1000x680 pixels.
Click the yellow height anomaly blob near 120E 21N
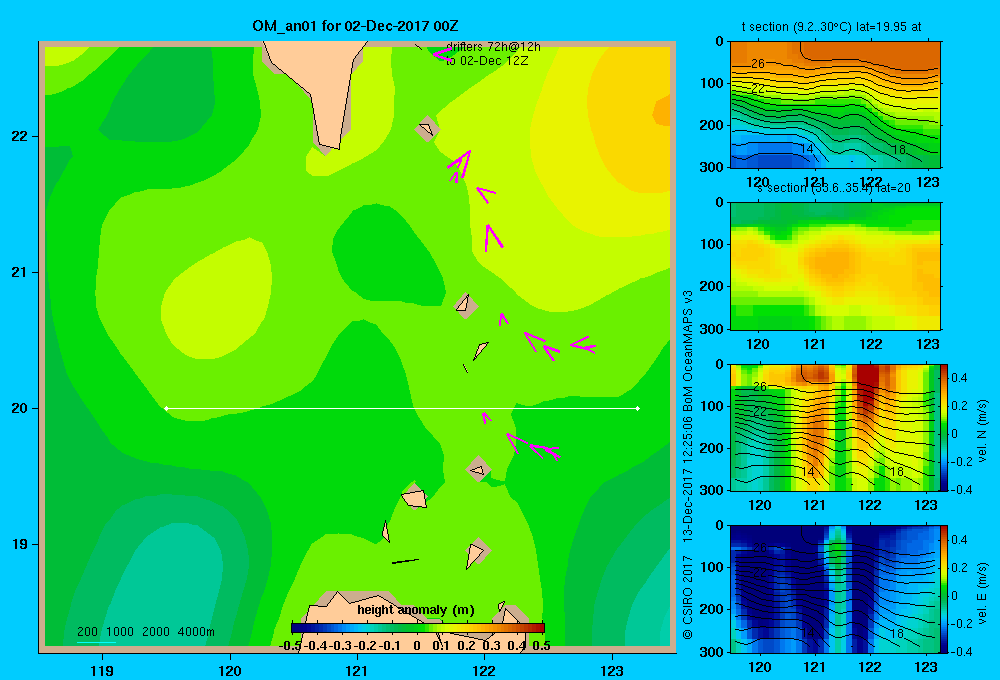pos(217,297)
